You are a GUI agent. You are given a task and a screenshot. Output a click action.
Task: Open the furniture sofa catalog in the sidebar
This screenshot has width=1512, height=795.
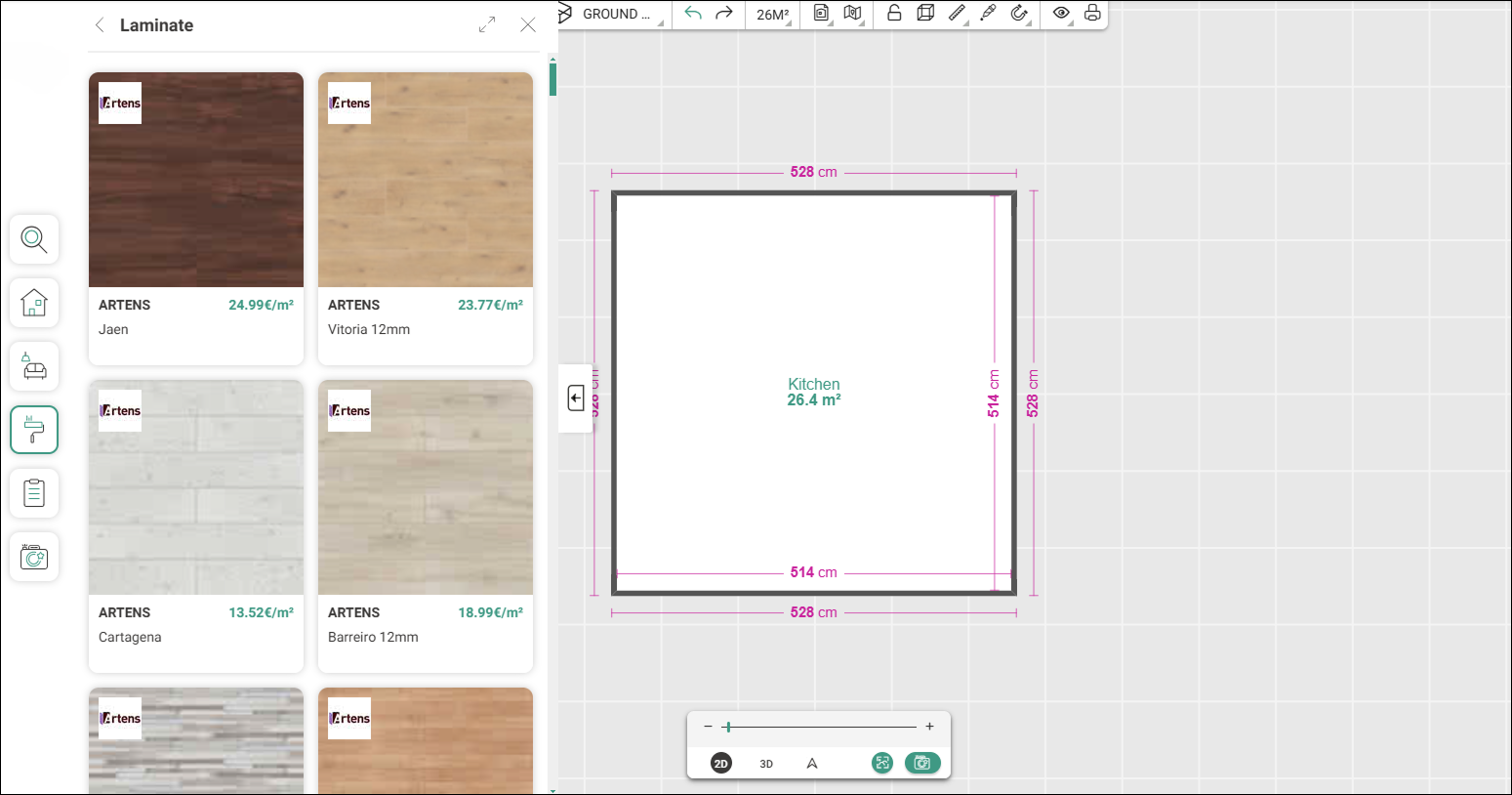[34, 366]
